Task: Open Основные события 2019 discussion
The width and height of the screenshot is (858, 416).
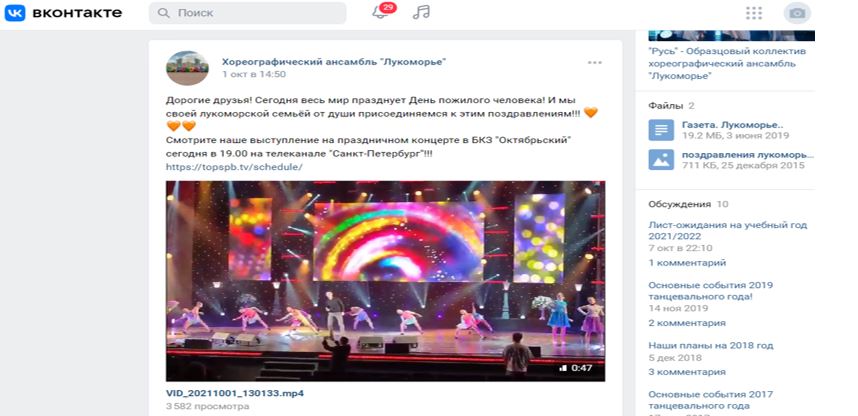Action: [x=710, y=291]
